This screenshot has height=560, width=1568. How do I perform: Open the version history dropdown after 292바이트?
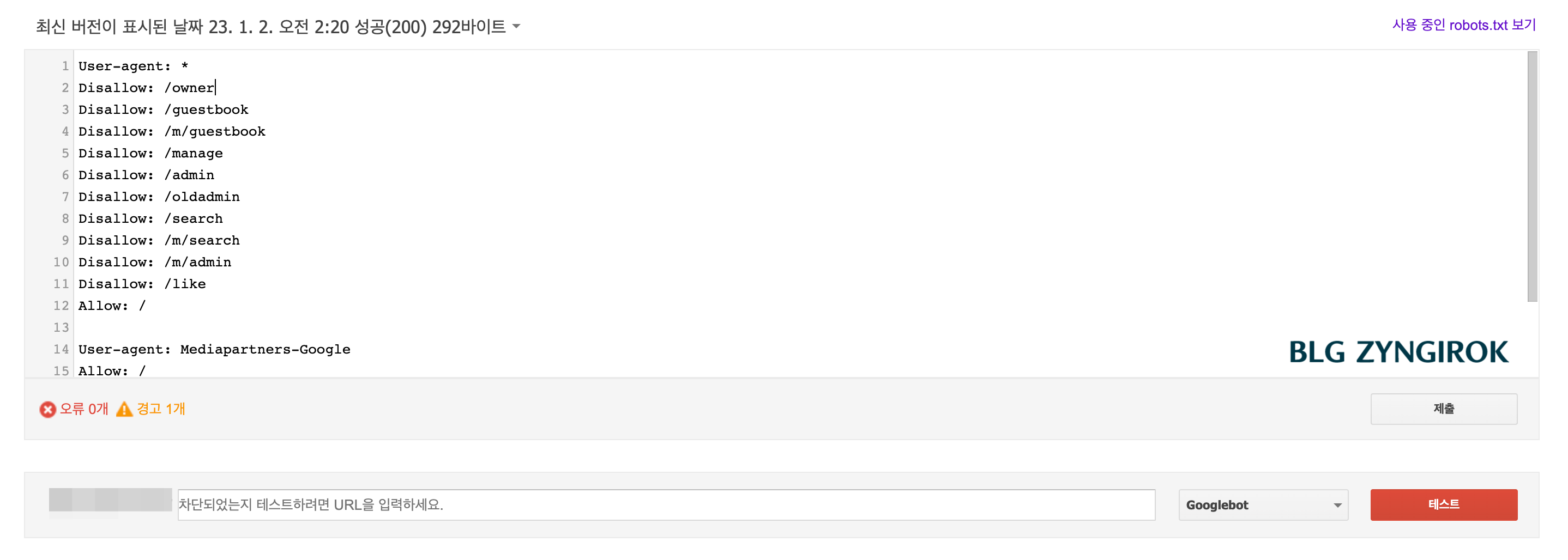point(517,27)
